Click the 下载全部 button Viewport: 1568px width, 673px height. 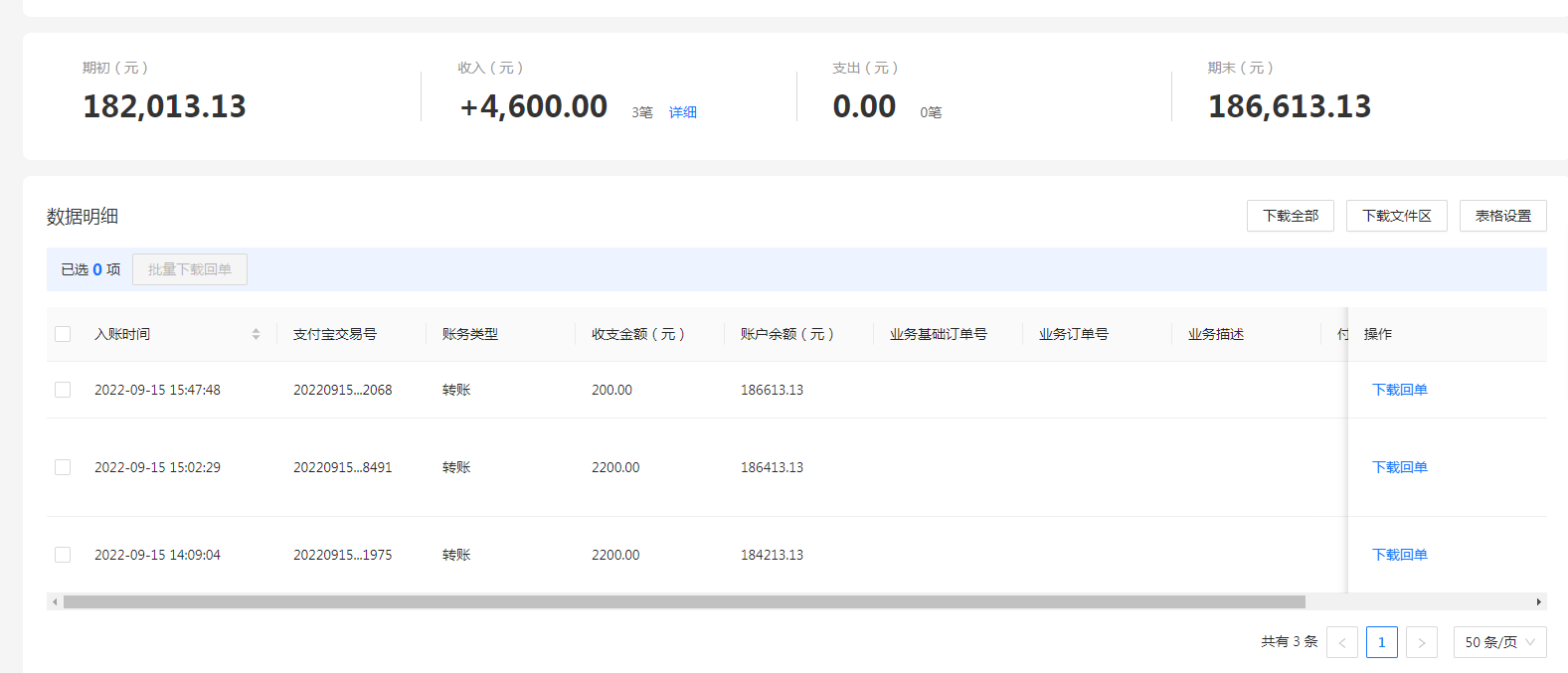click(x=1290, y=216)
